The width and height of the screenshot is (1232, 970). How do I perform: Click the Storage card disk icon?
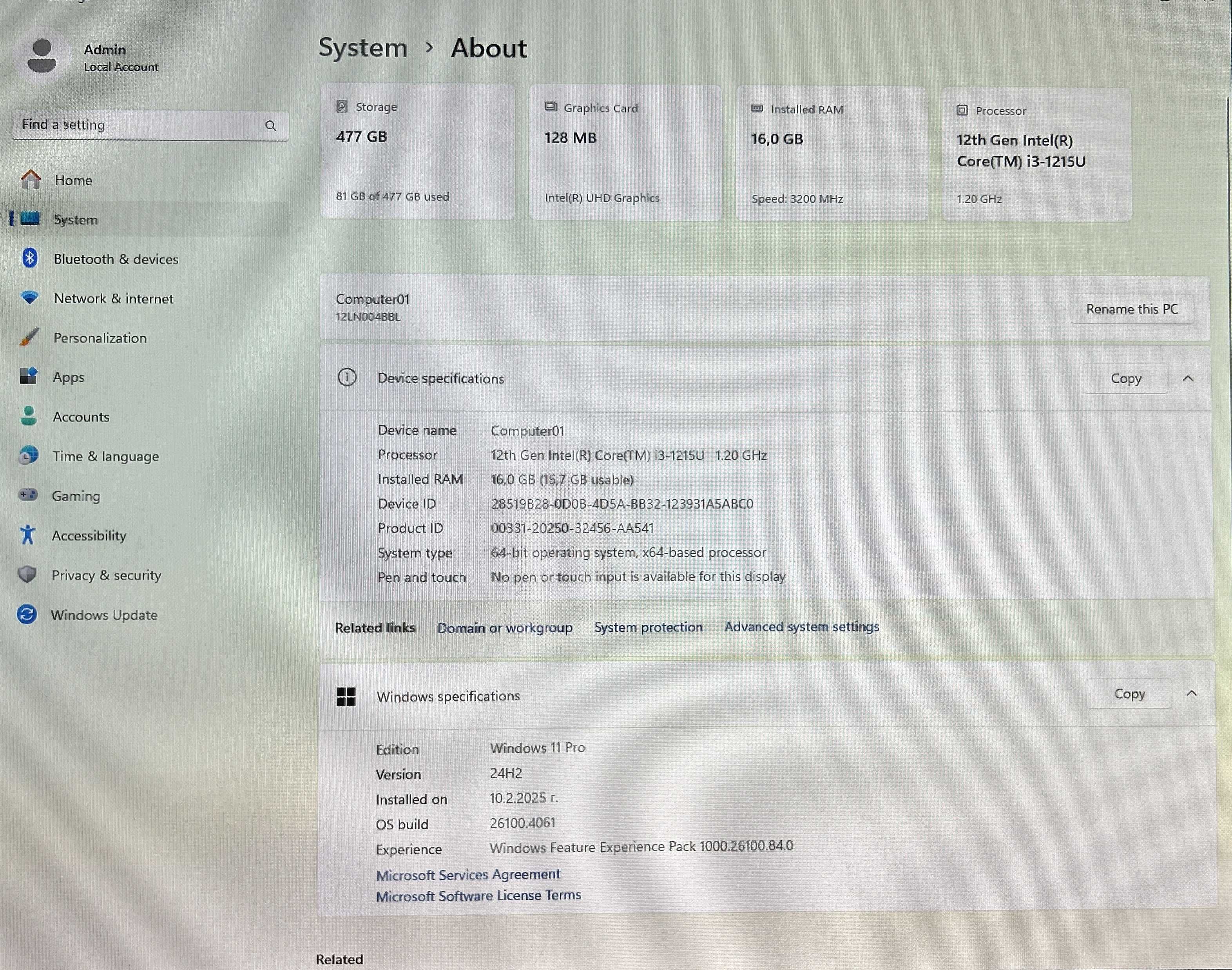click(342, 106)
